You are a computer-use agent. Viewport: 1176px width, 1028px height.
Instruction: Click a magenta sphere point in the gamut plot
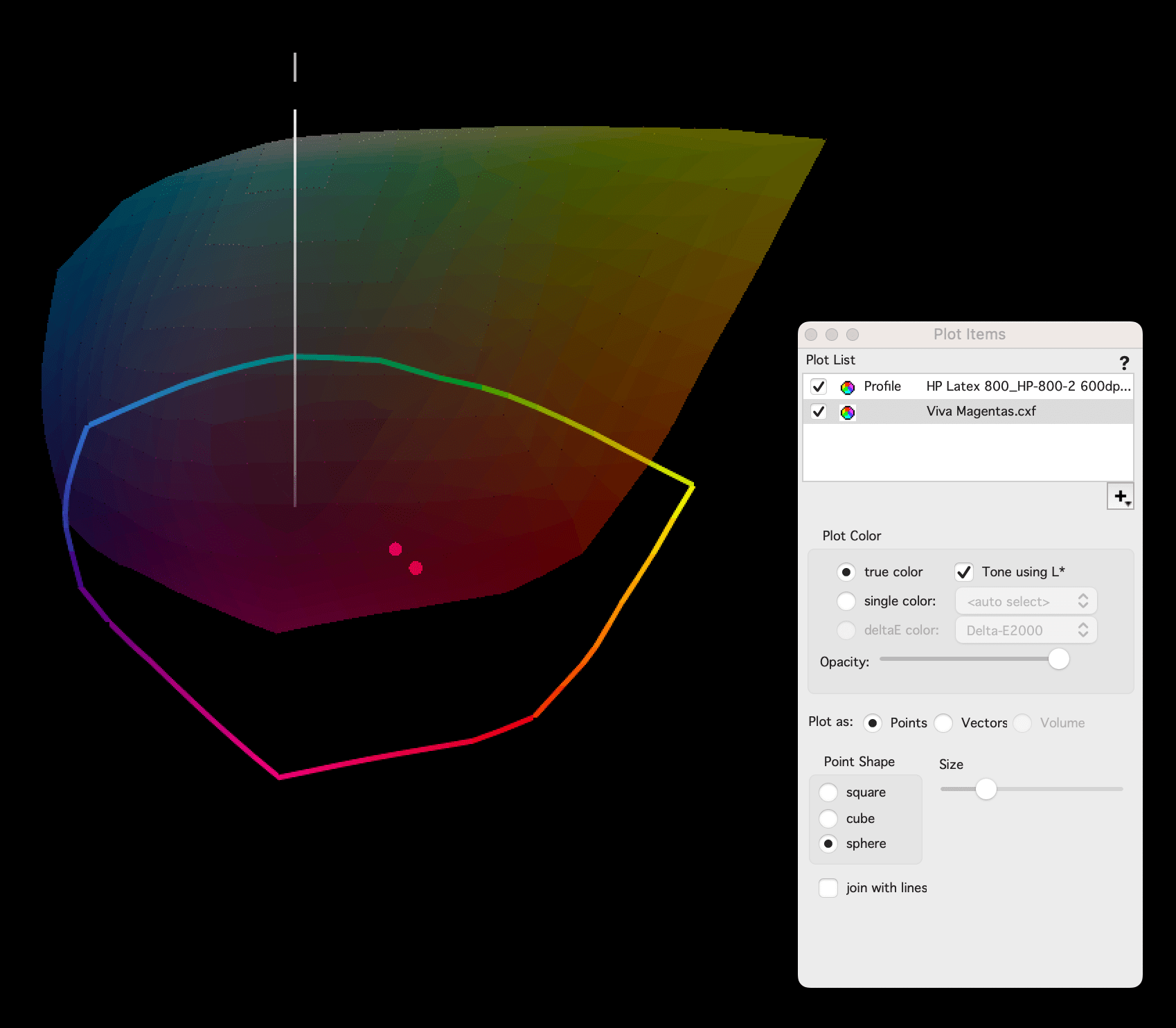[396, 548]
